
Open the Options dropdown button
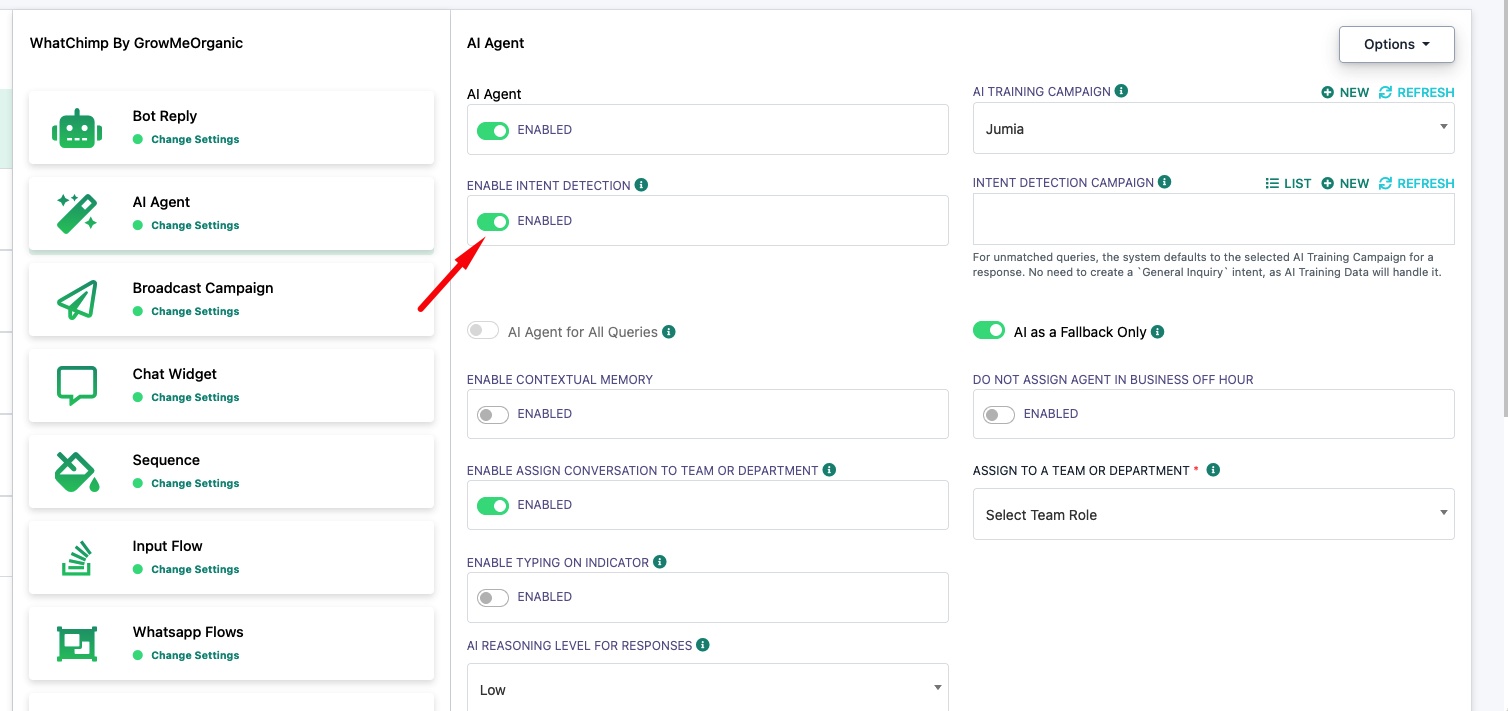(x=1396, y=44)
